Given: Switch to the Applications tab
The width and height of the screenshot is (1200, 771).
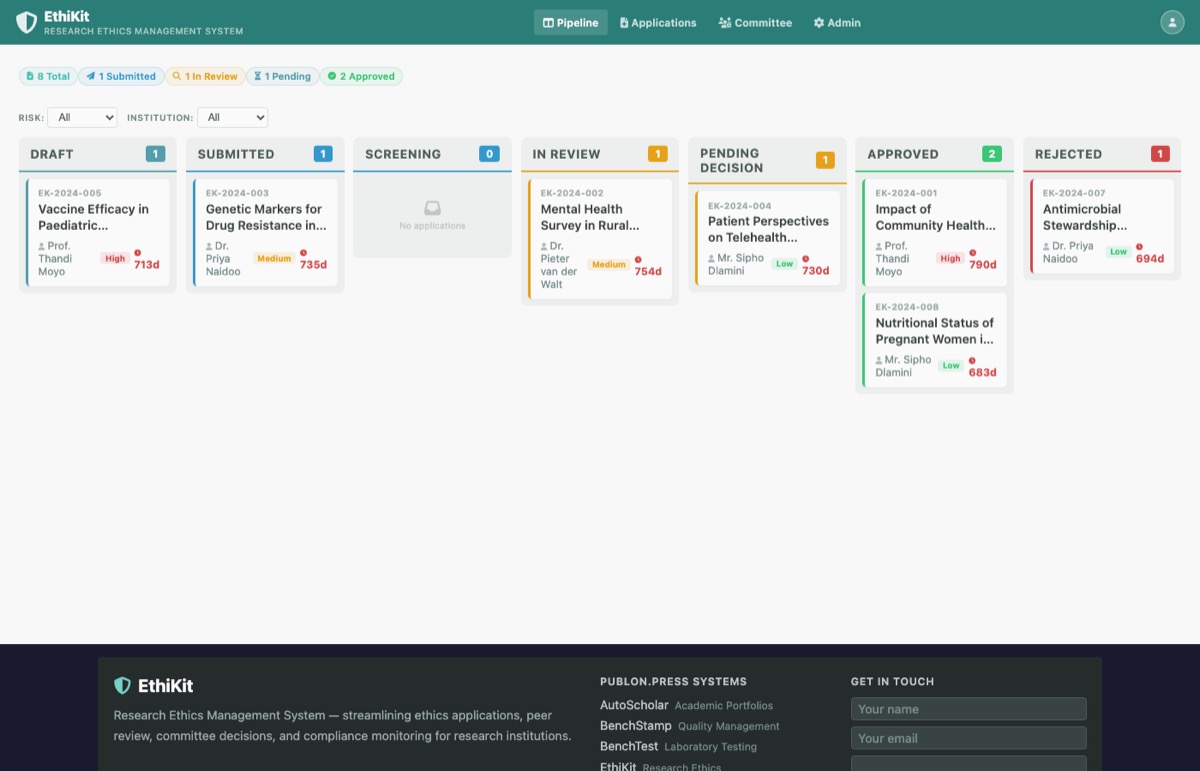Looking at the screenshot, I should [658, 22].
